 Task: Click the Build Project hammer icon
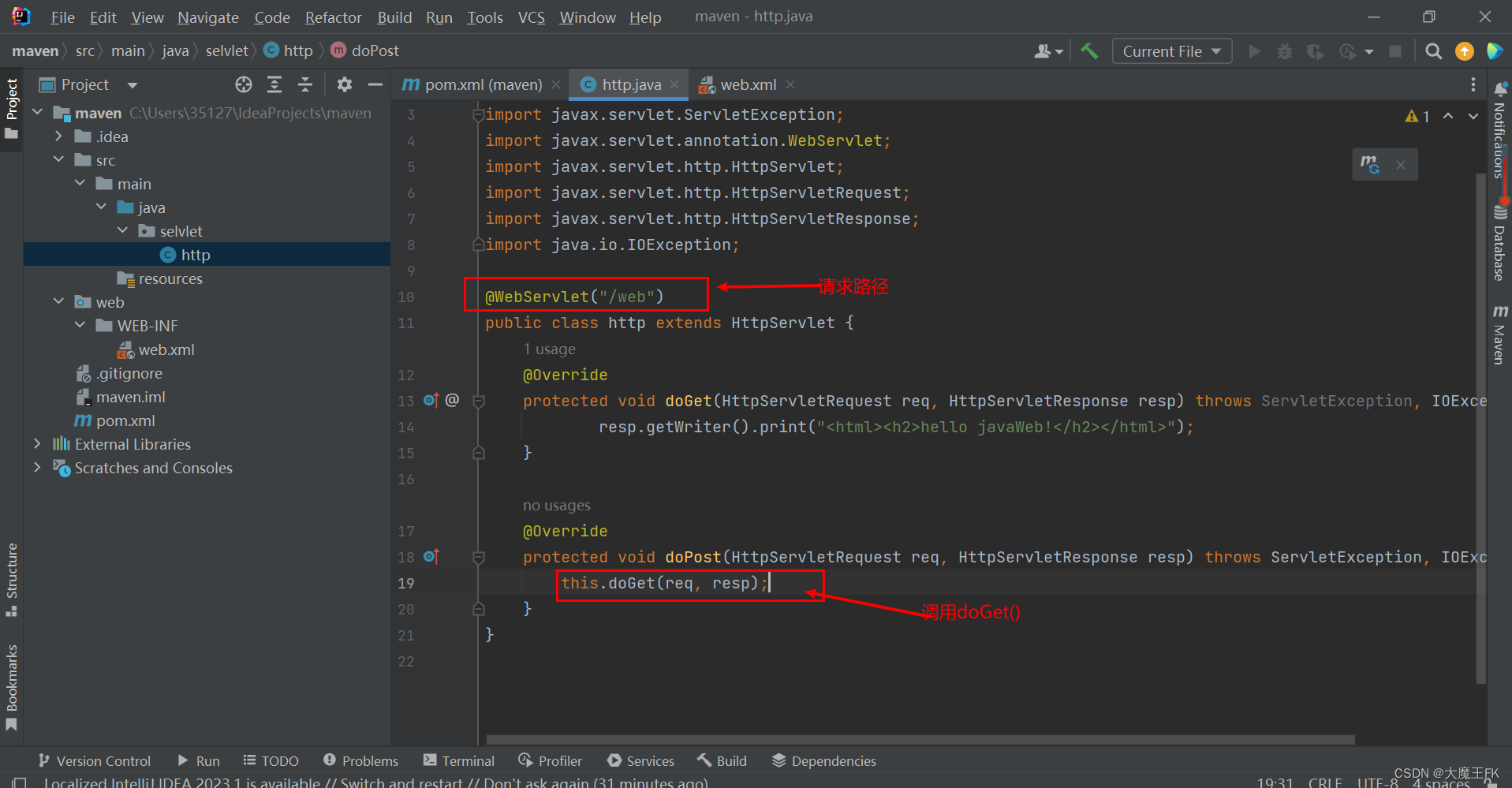[x=1089, y=51]
